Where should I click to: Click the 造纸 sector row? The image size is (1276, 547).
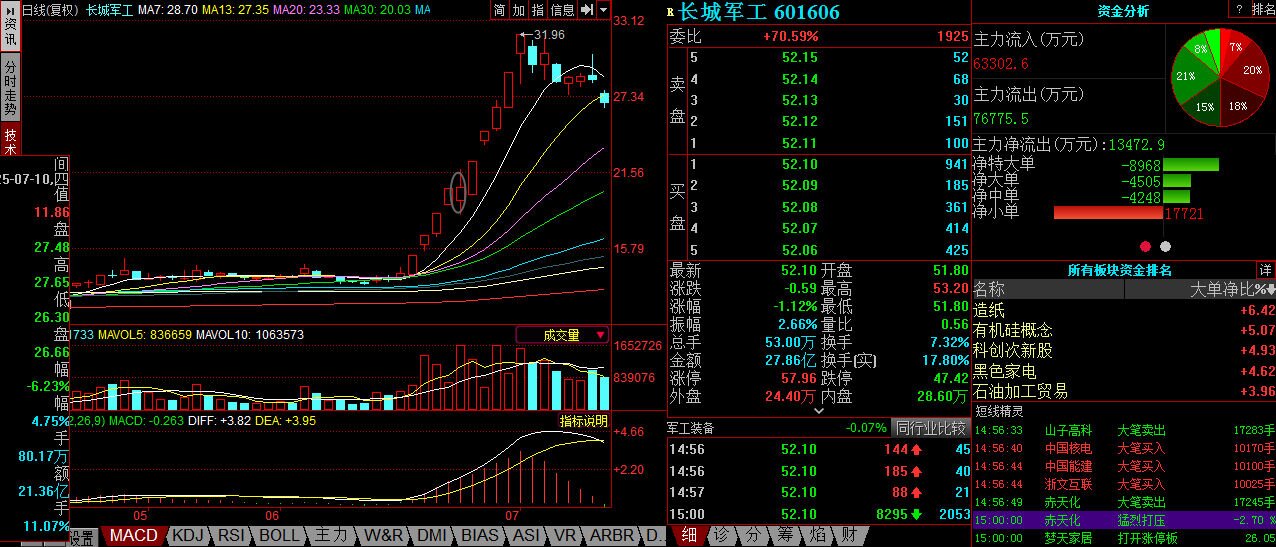click(1124, 311)
